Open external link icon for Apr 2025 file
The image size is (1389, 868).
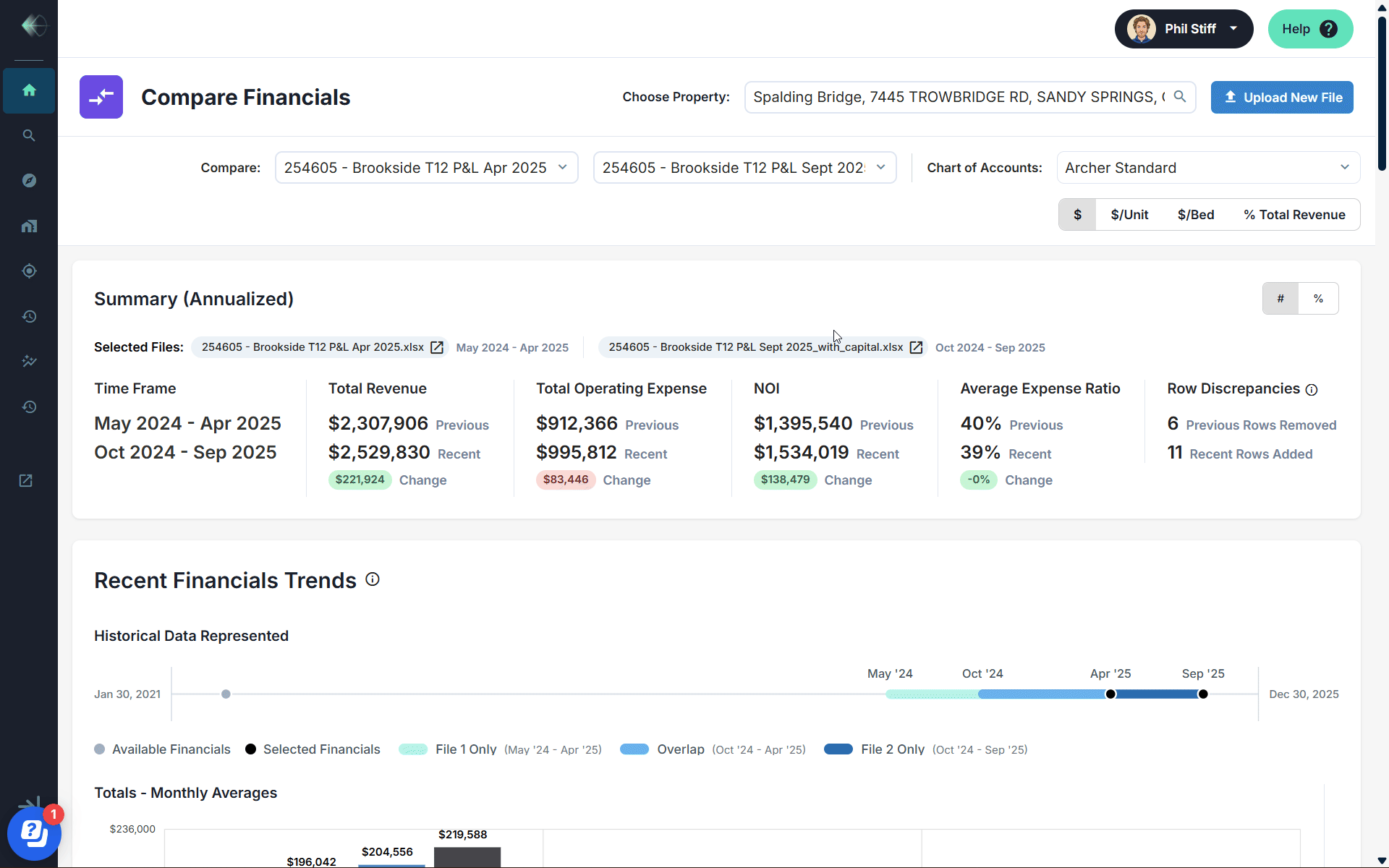pyautogui.click(x=437, y=347)
